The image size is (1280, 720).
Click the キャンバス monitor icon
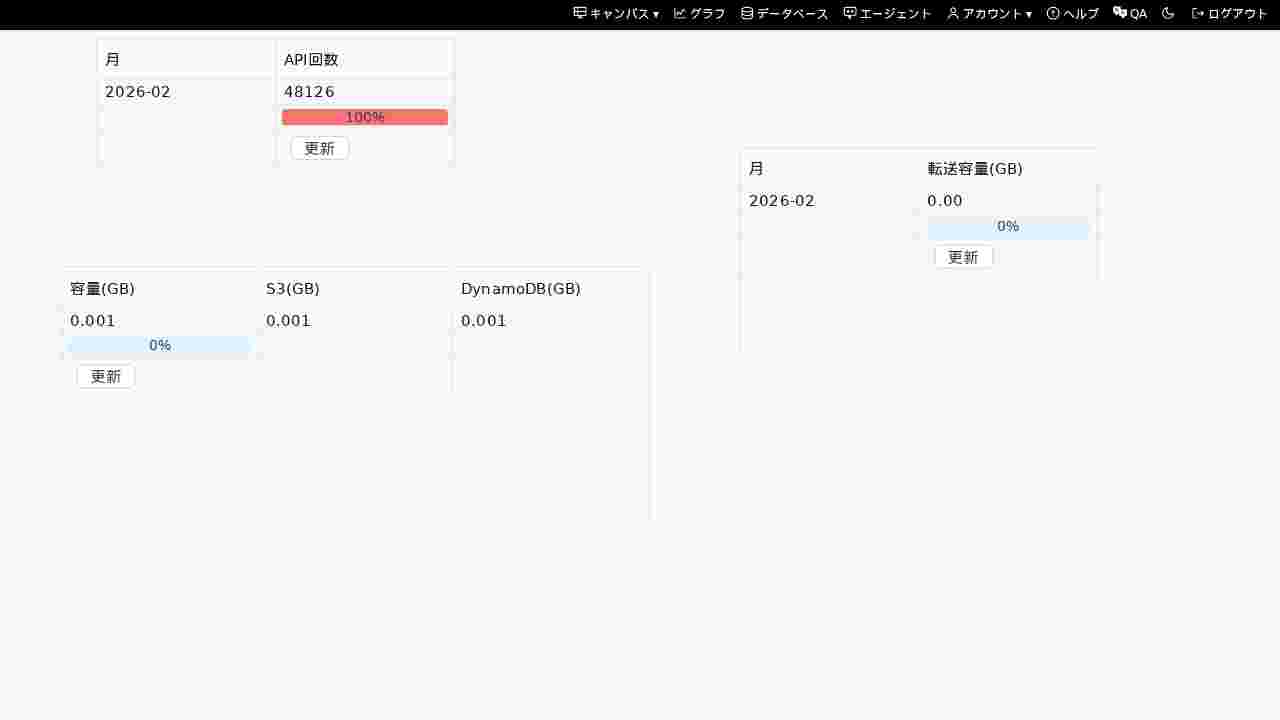(578, 13)
